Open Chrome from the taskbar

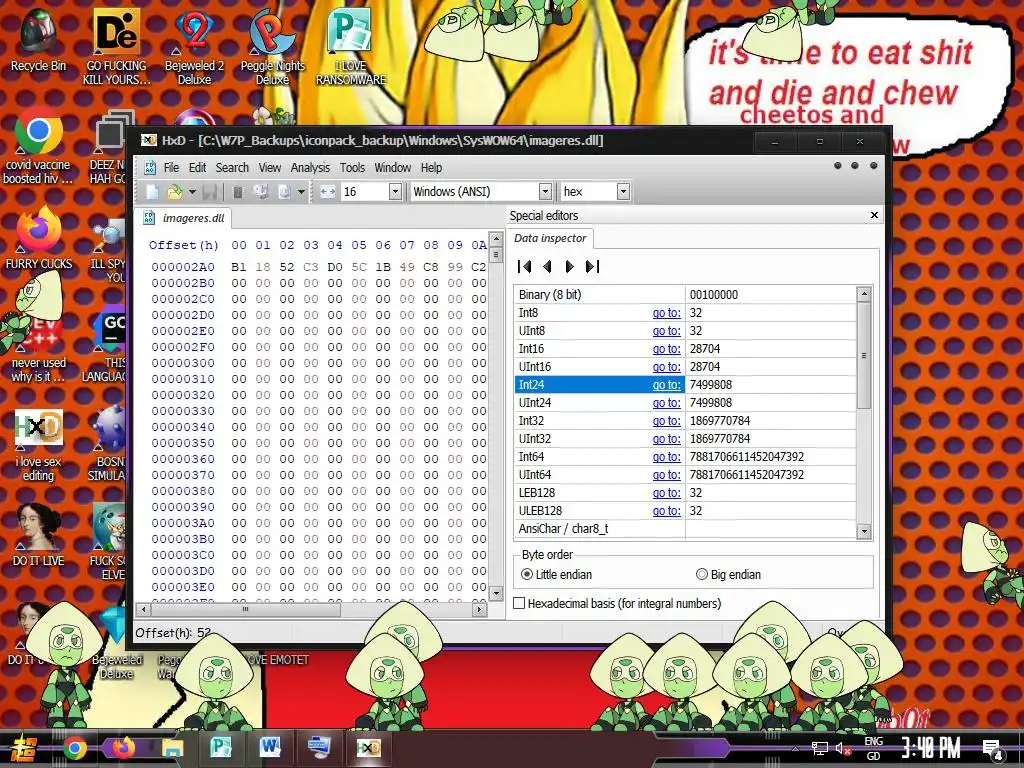coord(74,748)
